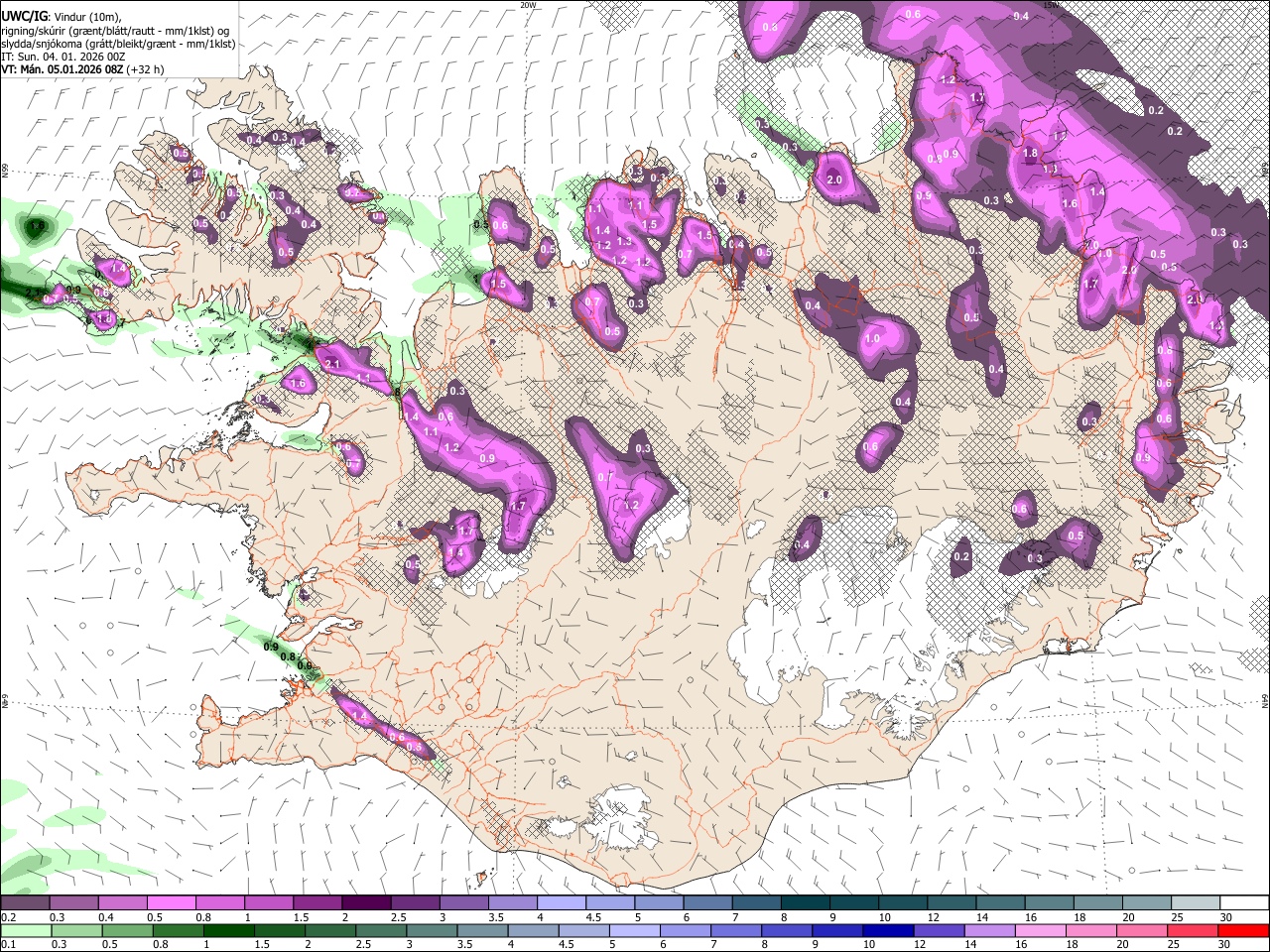Click the 'IT: Sun. 04. 01. 2026 00Z' line

[x=63, y=57]
